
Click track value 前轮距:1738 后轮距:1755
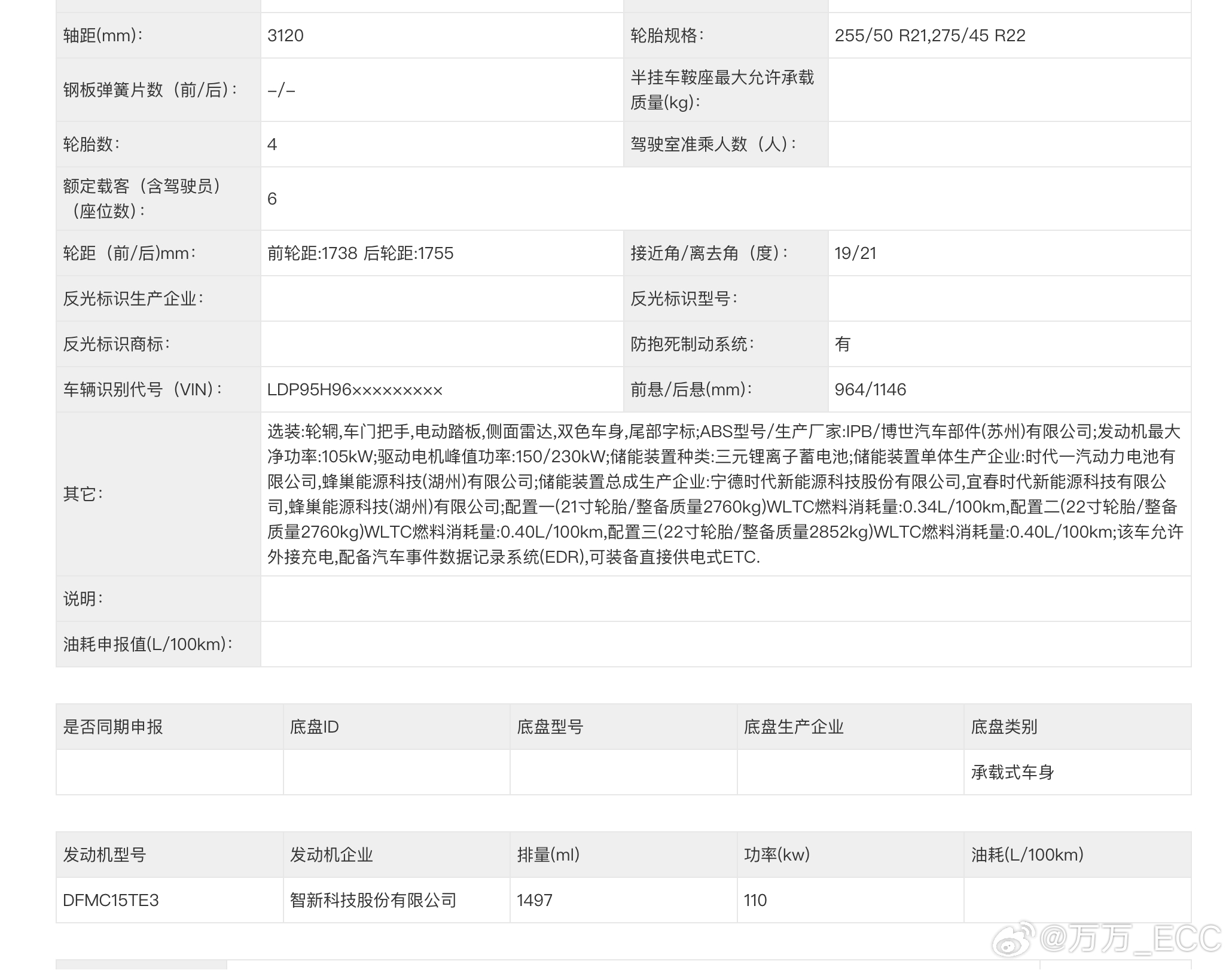pos(360,254)
